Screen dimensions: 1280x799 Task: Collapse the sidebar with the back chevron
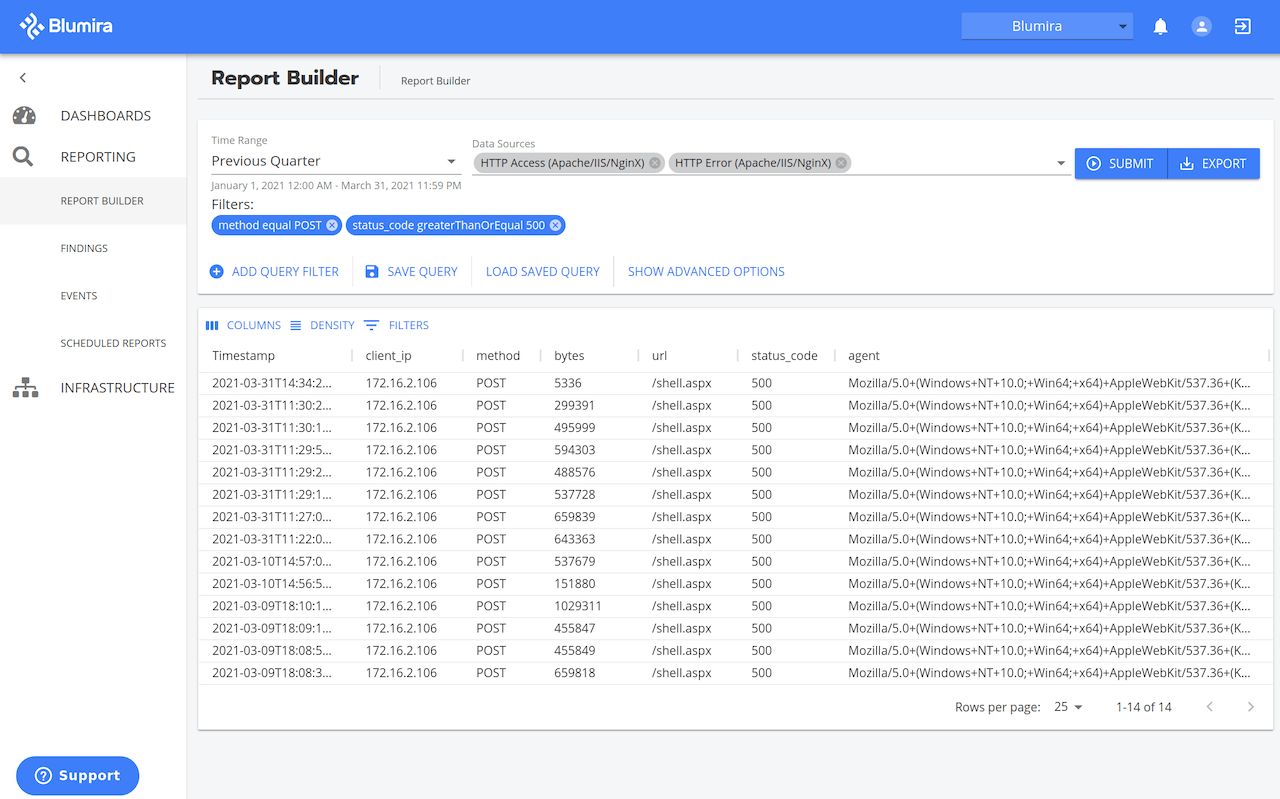[x=22, y=77]
